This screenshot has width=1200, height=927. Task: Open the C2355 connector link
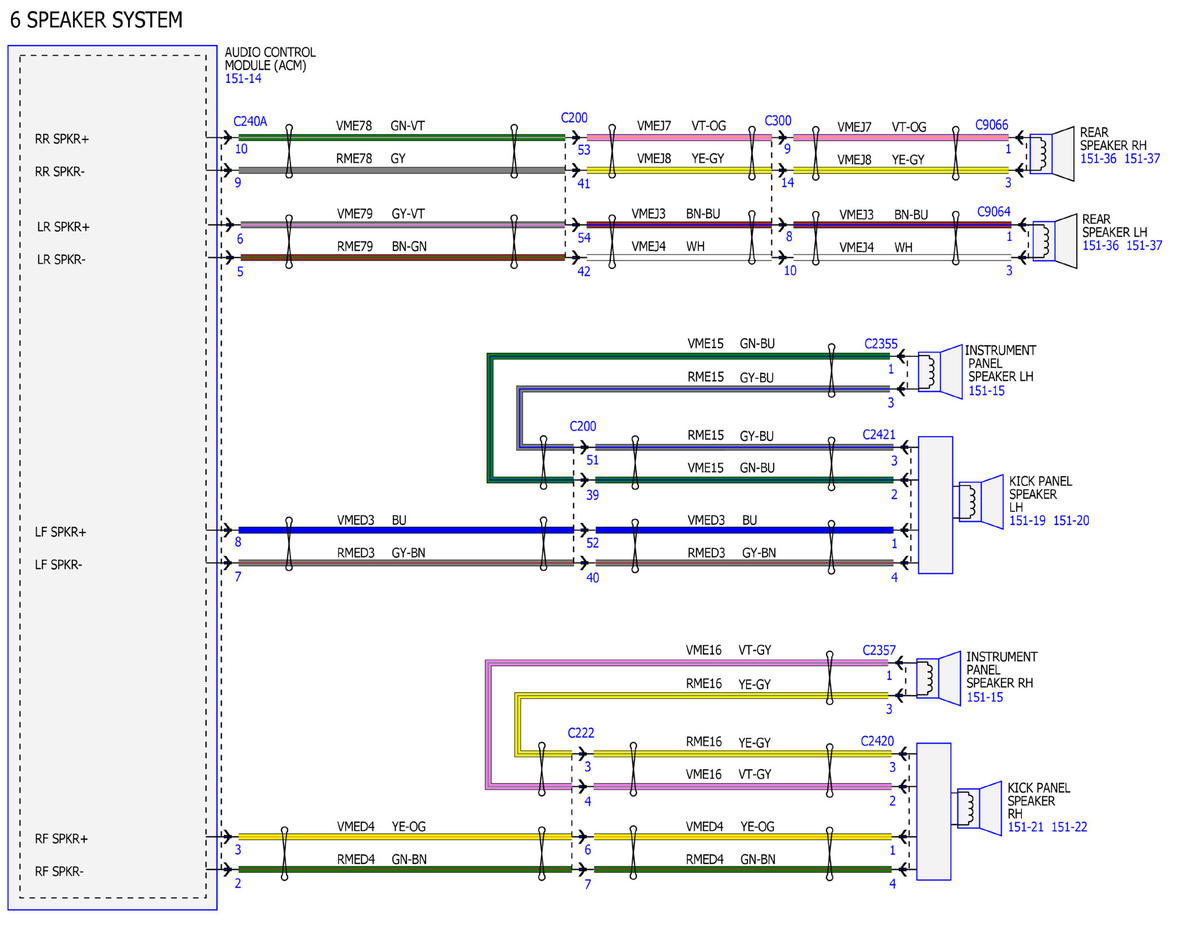pyautogui.click(x=881, y=344)
